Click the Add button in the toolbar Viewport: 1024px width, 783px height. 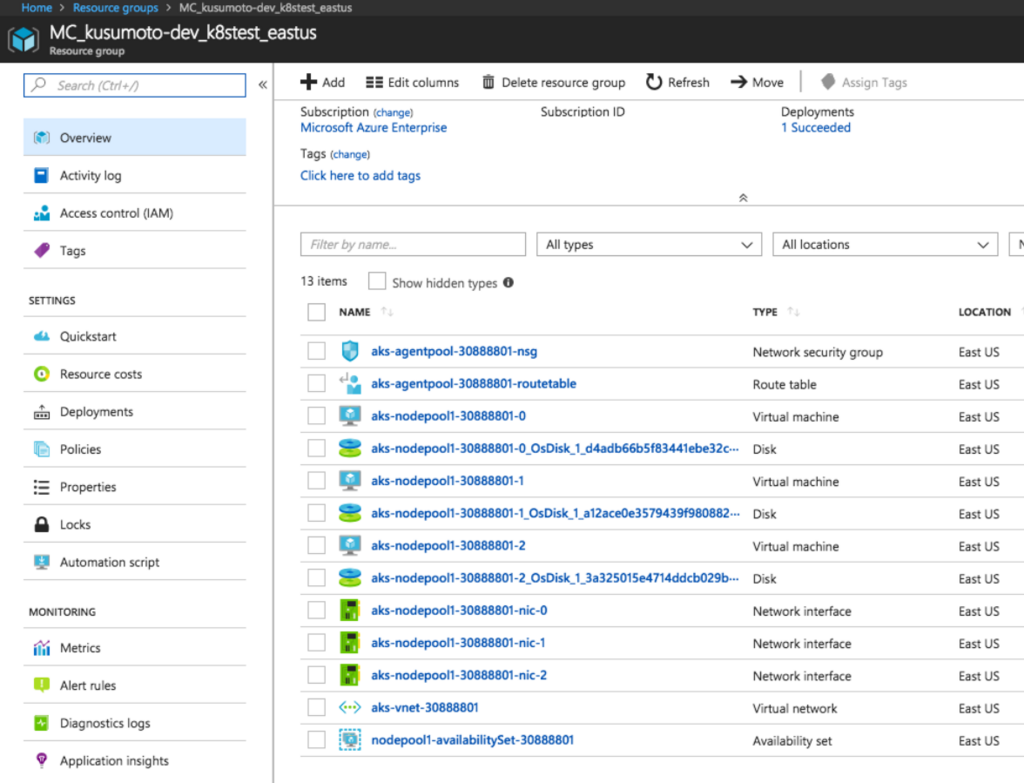click(323, 82)
